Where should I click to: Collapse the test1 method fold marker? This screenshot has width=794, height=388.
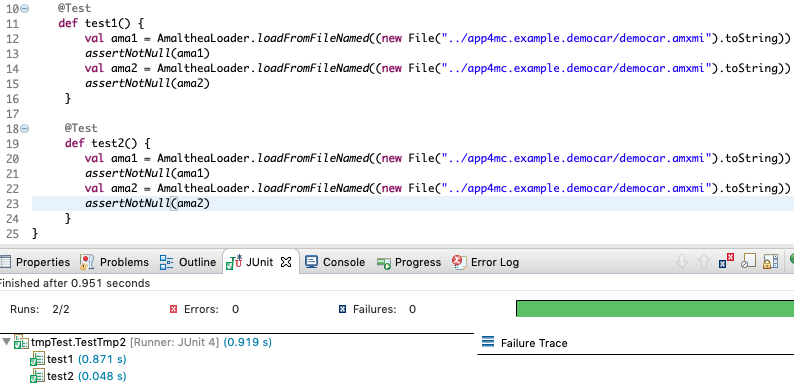[25, 9]
